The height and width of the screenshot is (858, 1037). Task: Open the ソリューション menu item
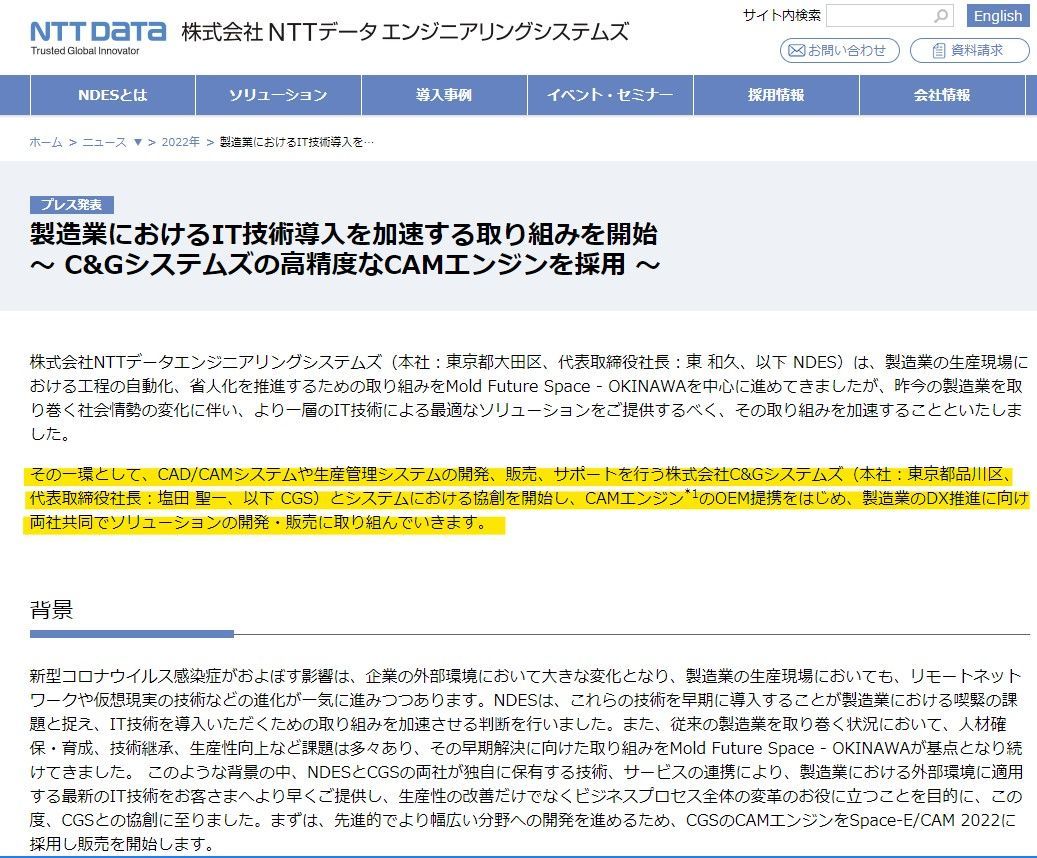(x=277, y=94)
